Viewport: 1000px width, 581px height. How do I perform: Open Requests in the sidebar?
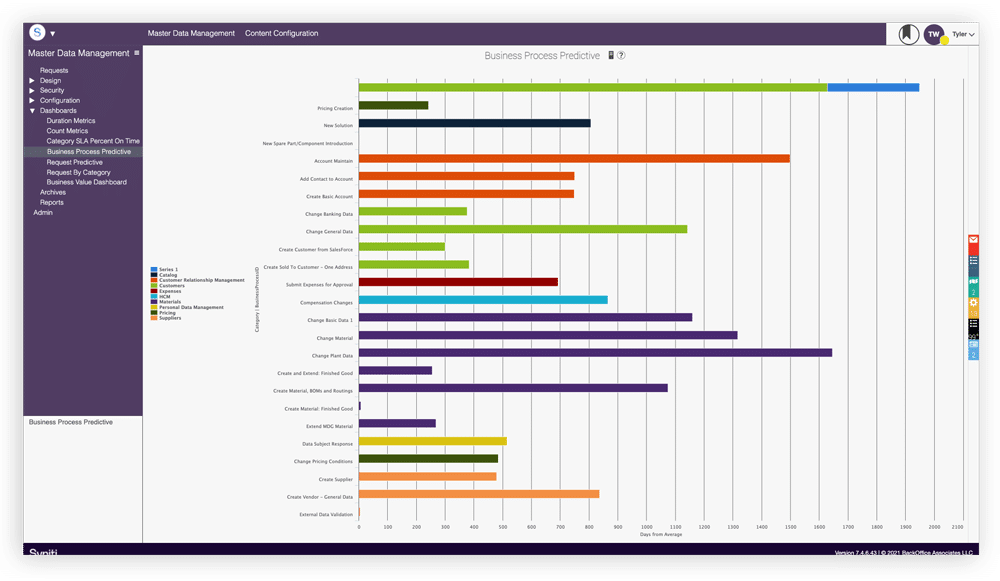[x=54, y=70]
